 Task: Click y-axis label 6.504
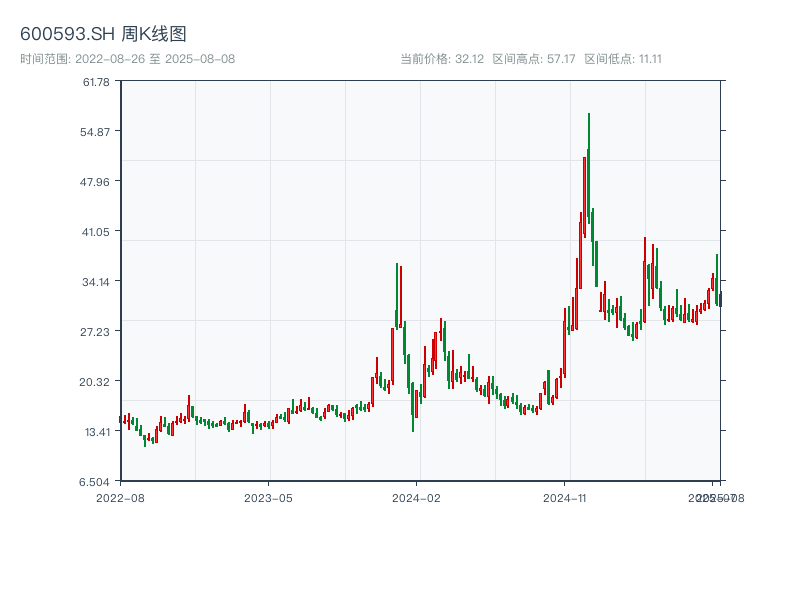tap(94, 482)
